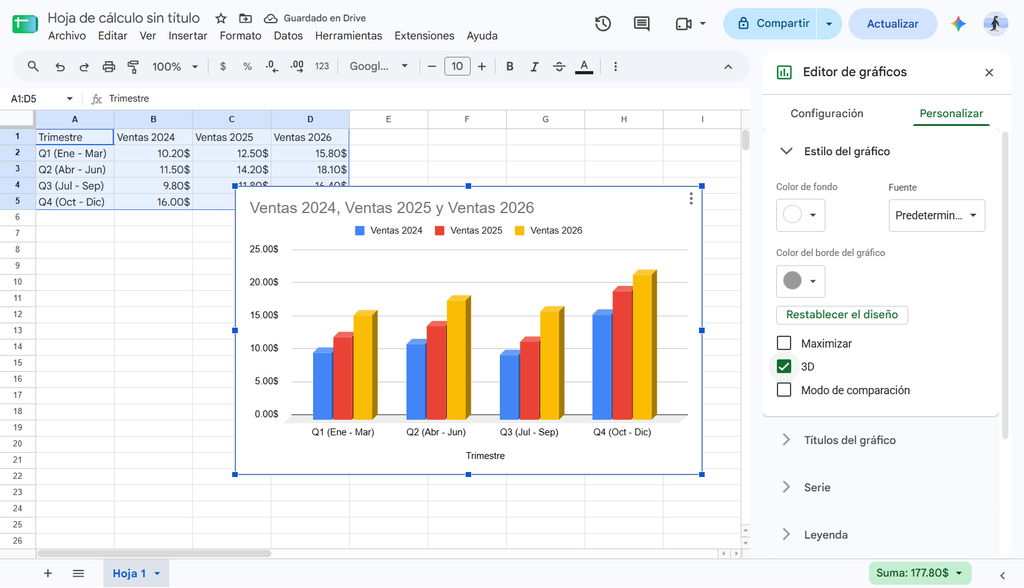The image size is (1024, 588).
Task: Open the comments panel icon
Action: click(641, 24)
